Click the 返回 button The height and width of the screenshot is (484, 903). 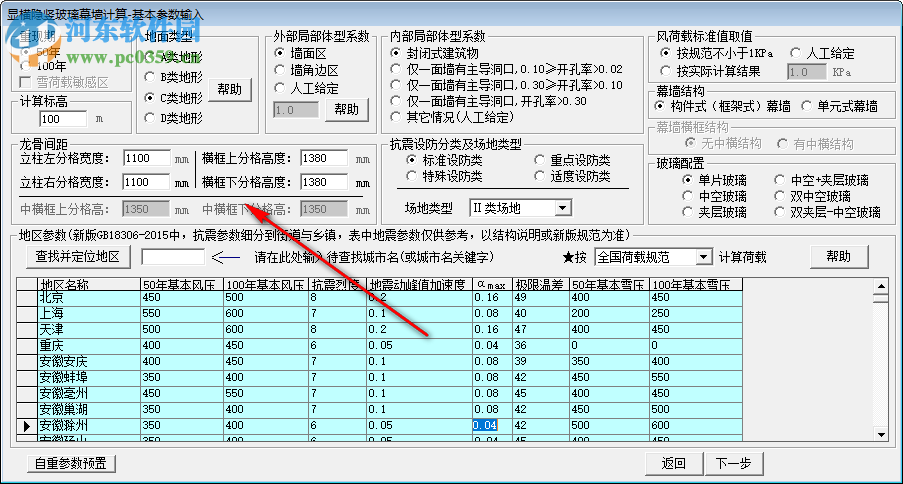coord(673,463)
